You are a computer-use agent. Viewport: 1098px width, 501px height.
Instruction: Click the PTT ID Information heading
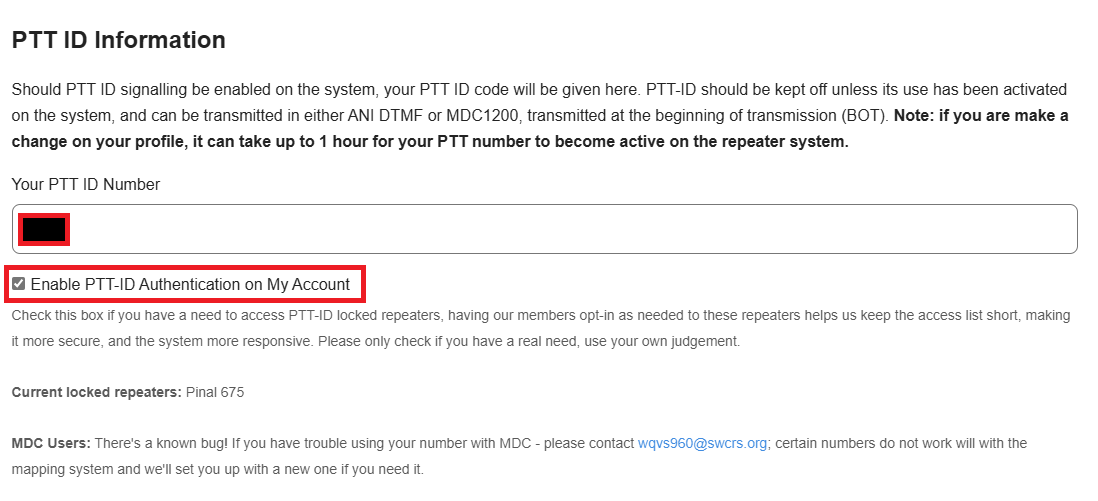pyautogui.click(x=118, y=40)
